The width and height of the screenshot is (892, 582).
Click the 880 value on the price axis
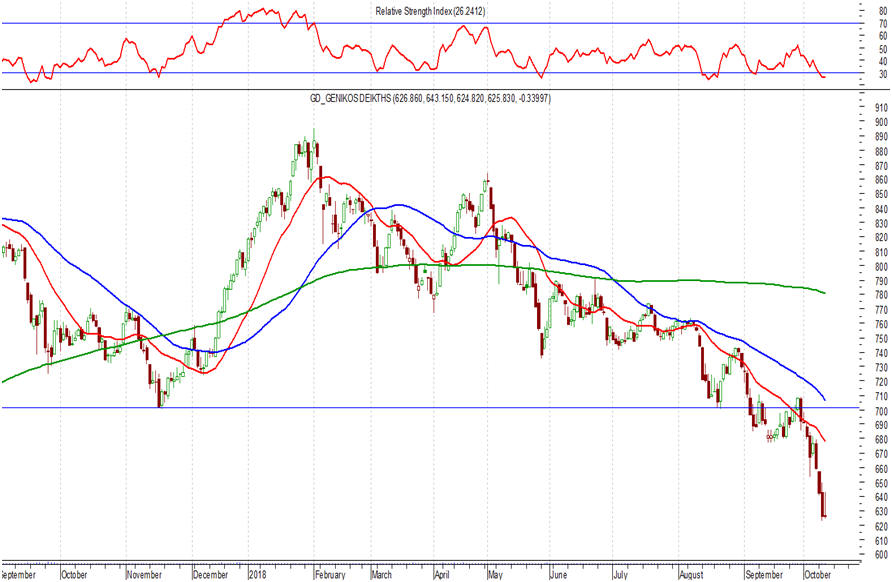pos(881,151)
